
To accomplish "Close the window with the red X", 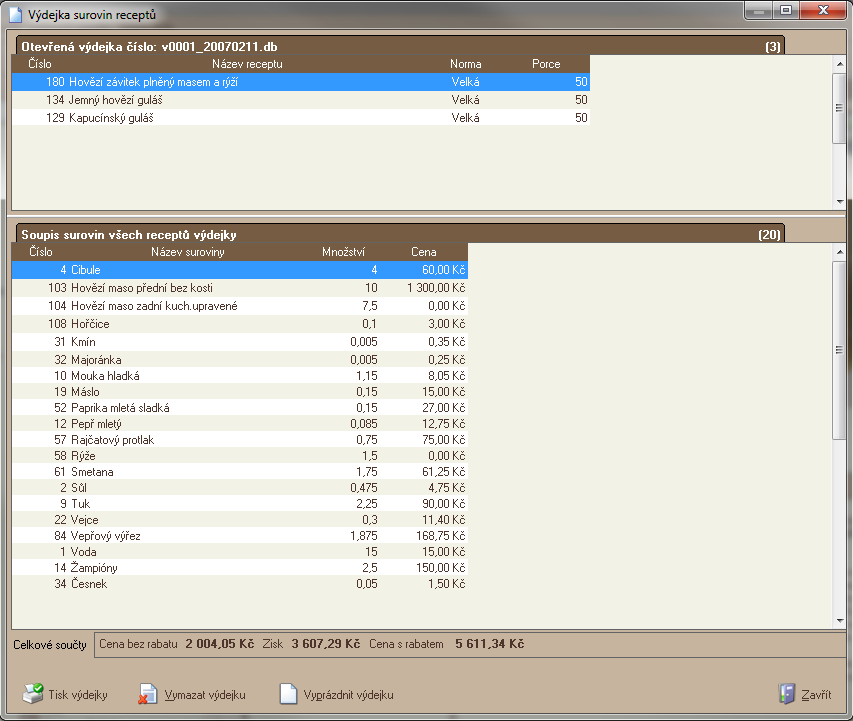I will pos(823,11).
